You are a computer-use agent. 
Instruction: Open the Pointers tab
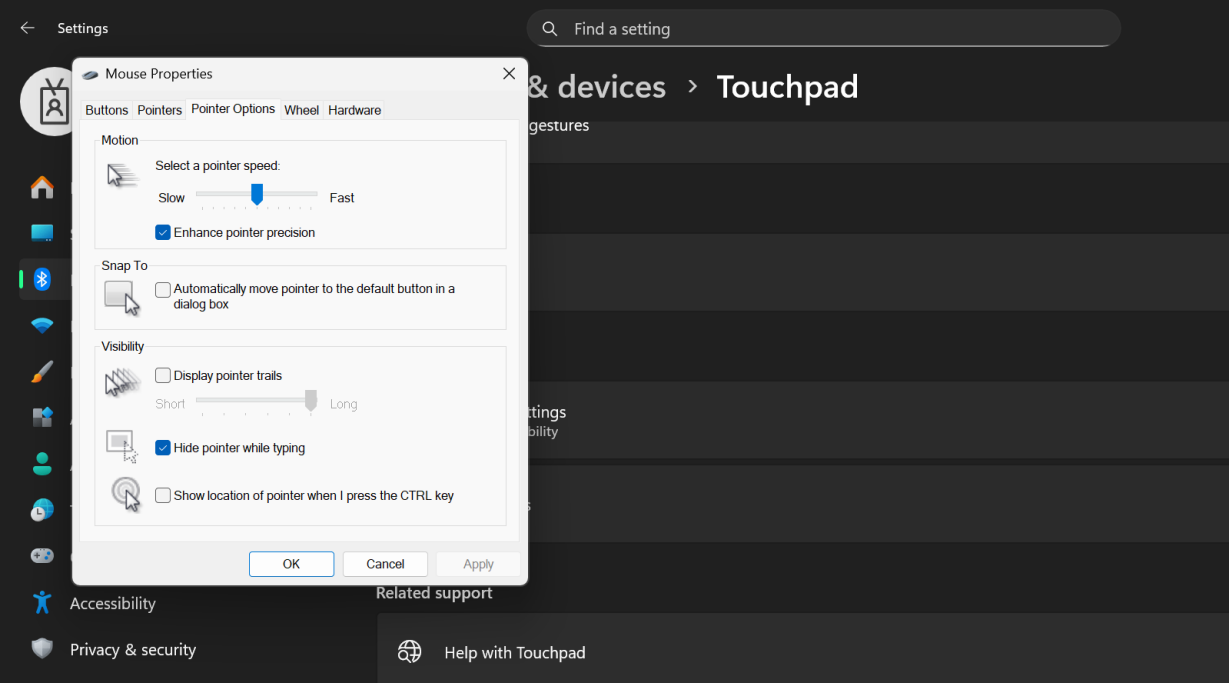[x=159, y=110]
